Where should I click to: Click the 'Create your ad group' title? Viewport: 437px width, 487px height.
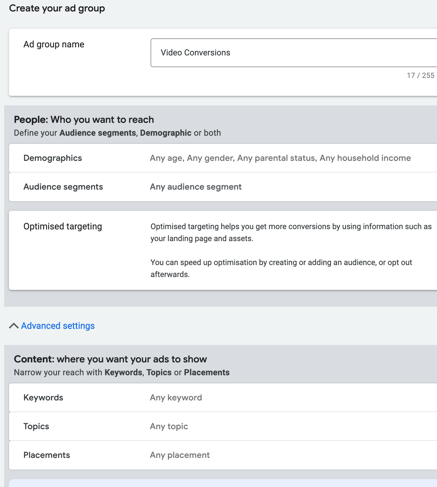pos(57,8)
